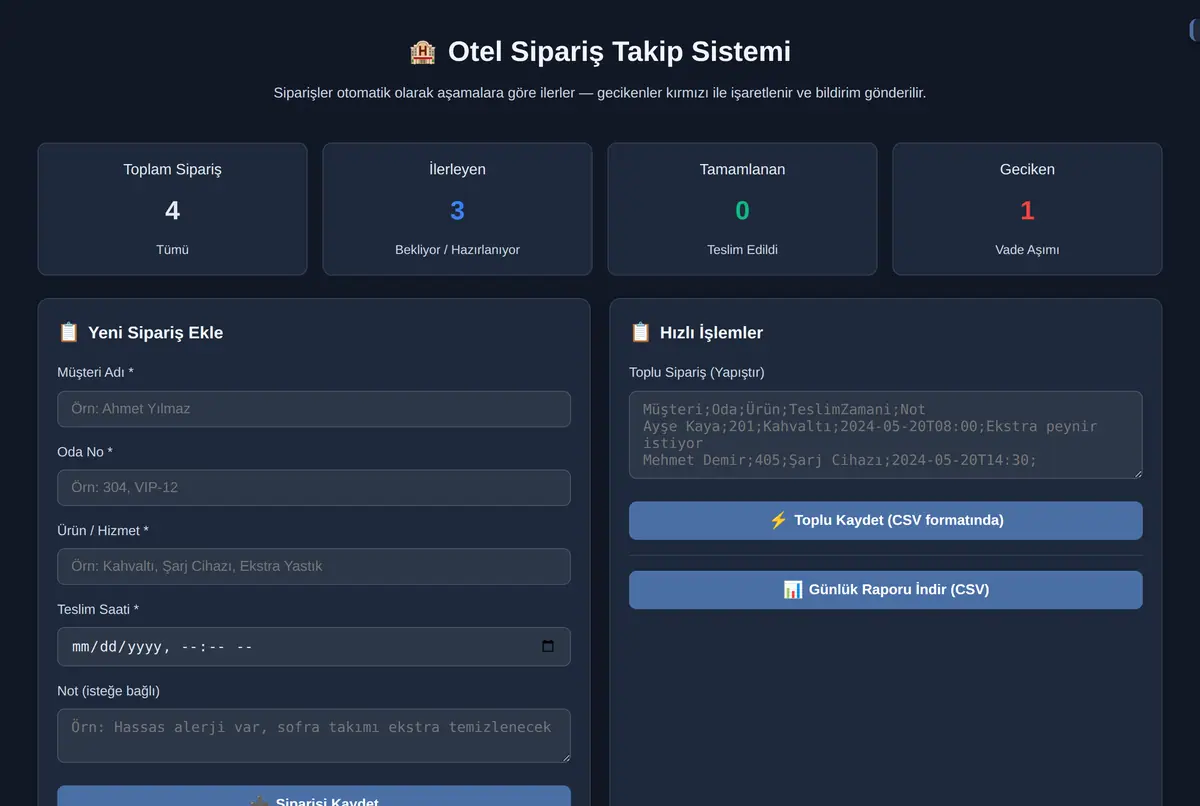Screen dimensions: 1200x806
Task: Save the order with Siparişi Kaydet
Action: pos(314,796)
